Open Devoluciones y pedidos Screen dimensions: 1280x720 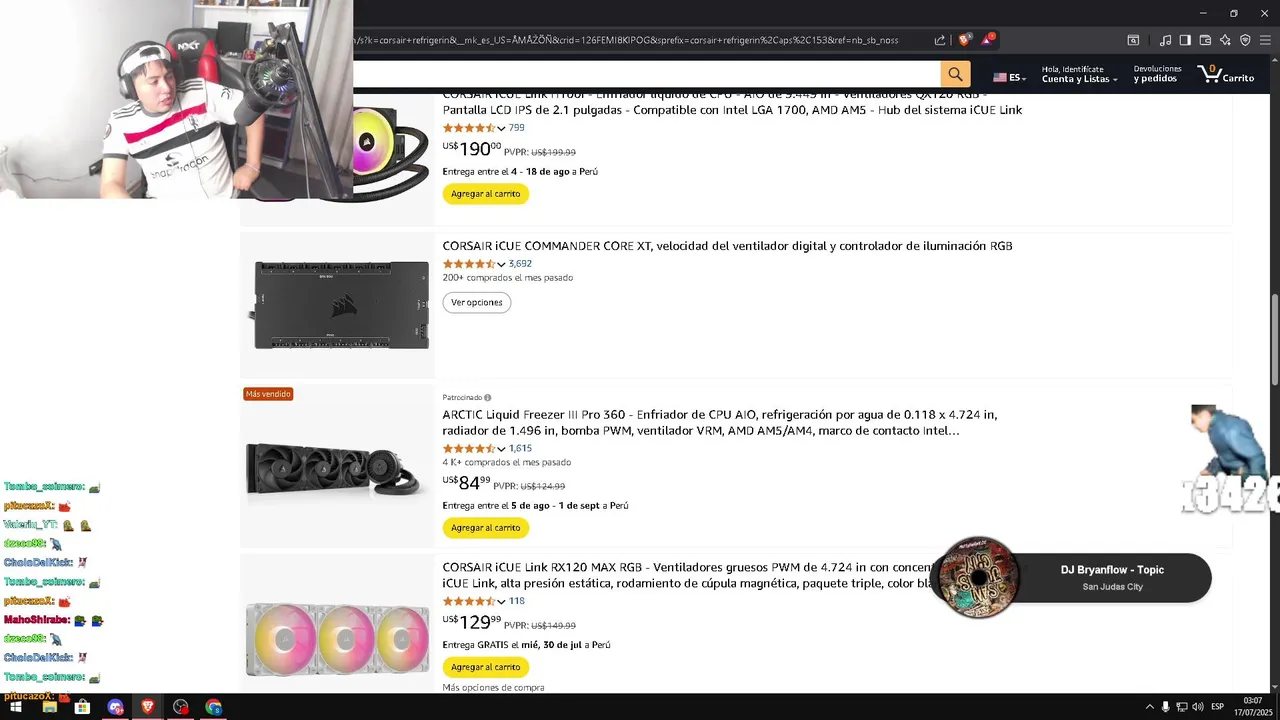tap(1157, 74)
